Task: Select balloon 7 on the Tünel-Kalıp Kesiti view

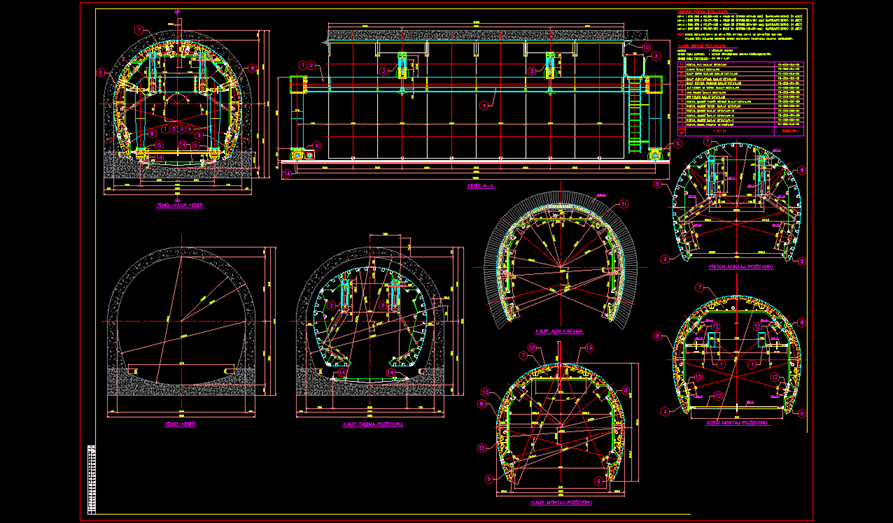Action: [138, 30]
